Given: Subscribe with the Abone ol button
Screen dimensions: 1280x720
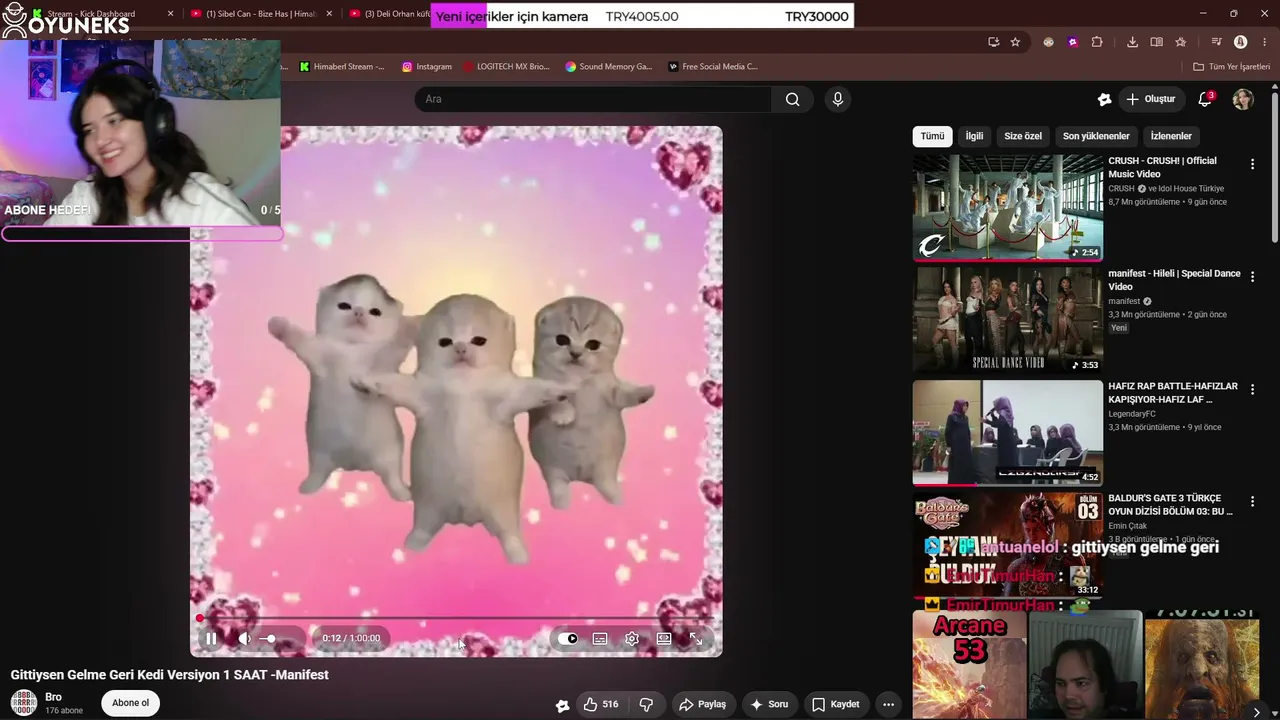Looking at the screenshot, I should [130, 703].
